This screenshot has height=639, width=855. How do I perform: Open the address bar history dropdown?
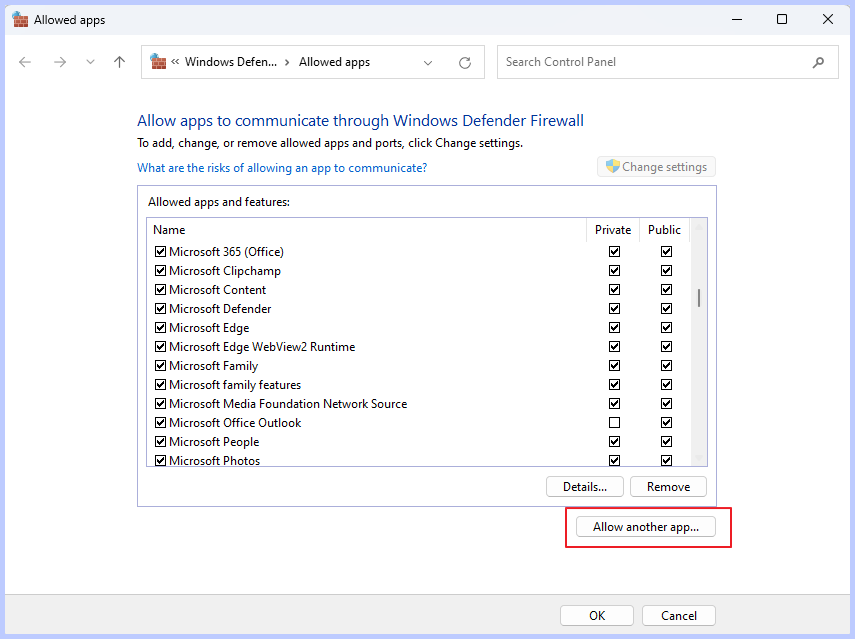[x=428, y=63]
